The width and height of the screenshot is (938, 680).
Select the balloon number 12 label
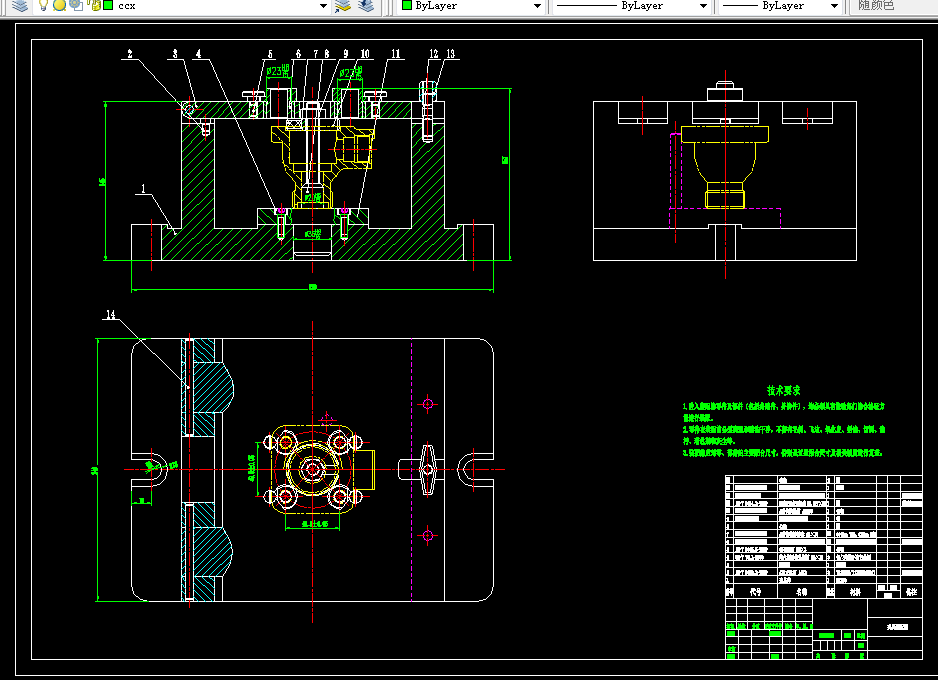click(x=434, y=54)
